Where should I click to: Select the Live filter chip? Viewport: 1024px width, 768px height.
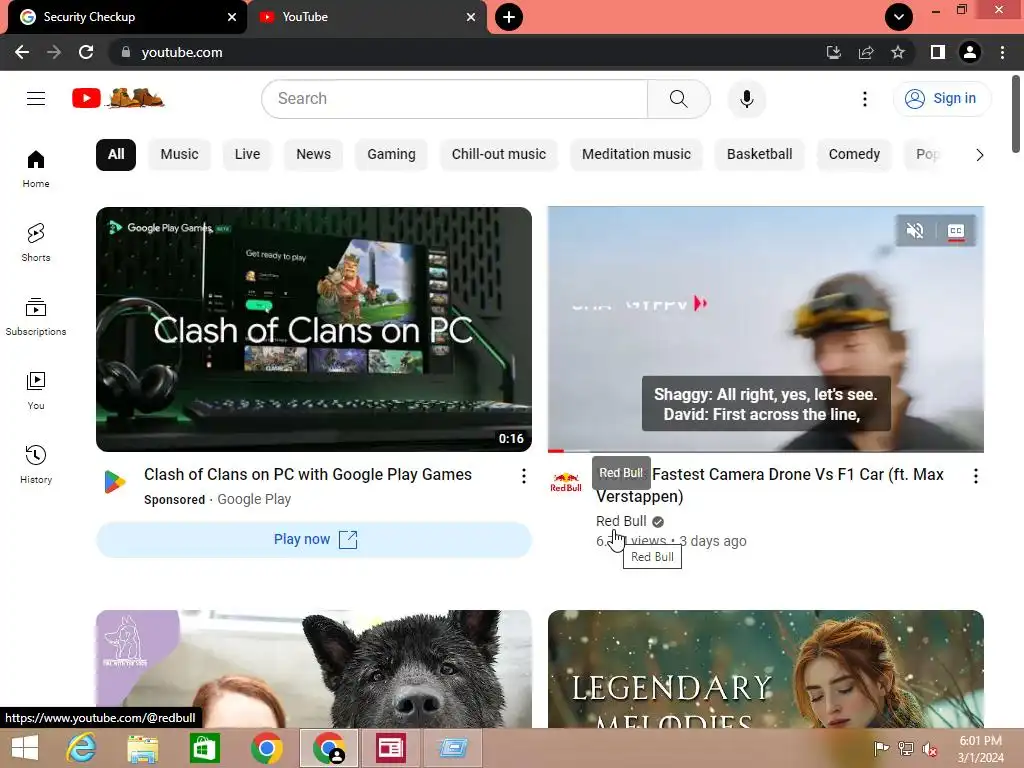(x=247, y=155)
